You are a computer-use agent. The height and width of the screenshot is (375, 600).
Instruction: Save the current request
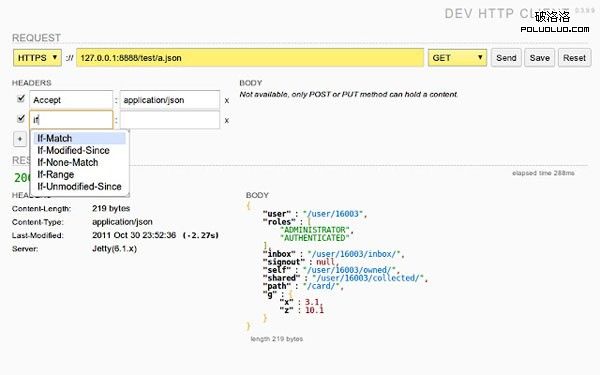tap(540, 58)
